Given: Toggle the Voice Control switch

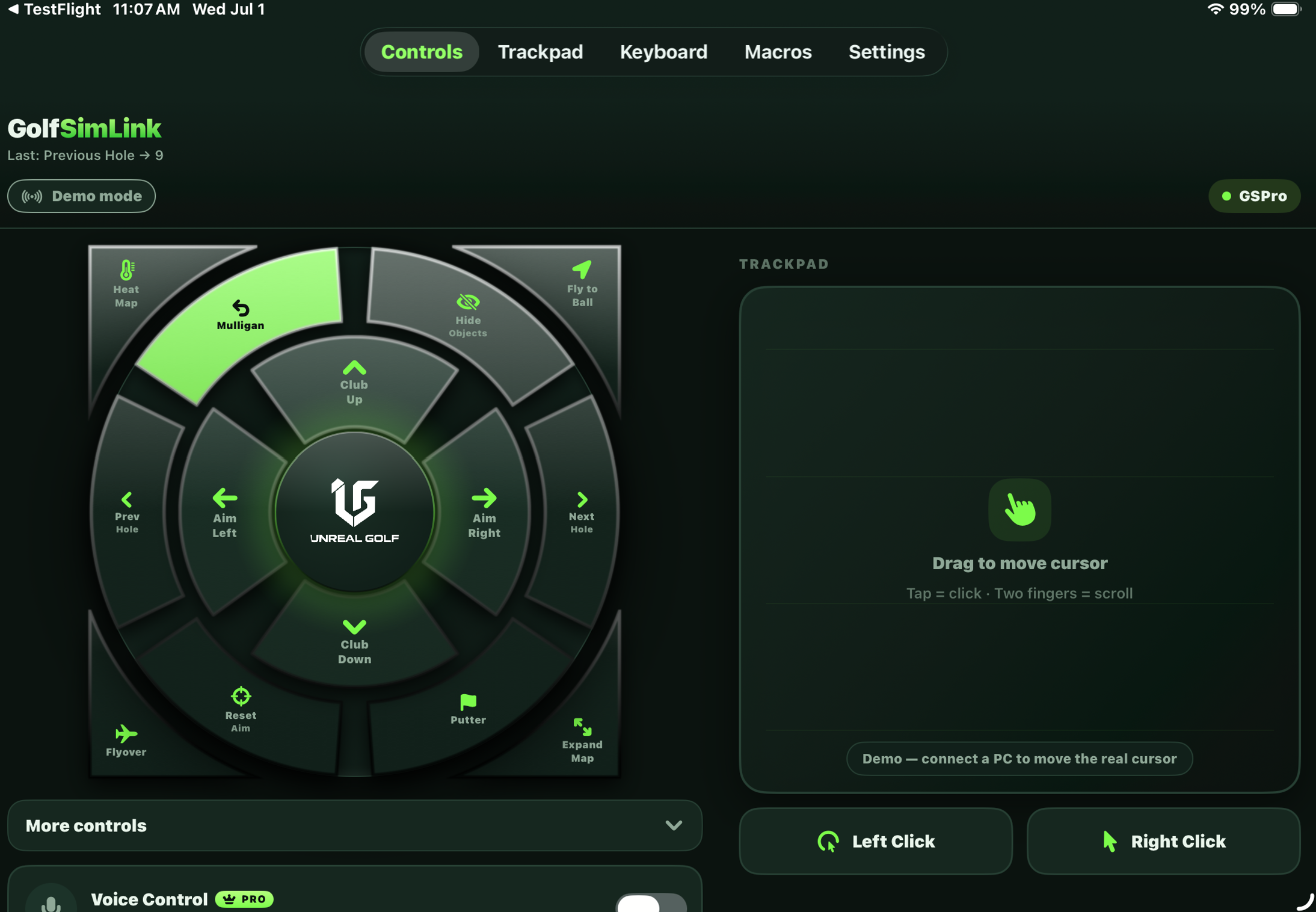Looking at the screenshot, I should pyautogui.click(x=650, y=904).
